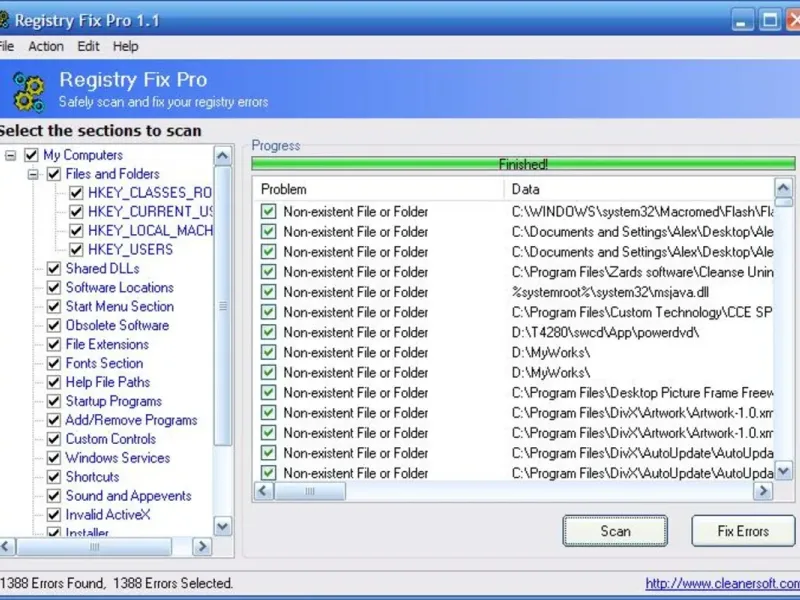Uncheck the msjava.dll error row

268,292
